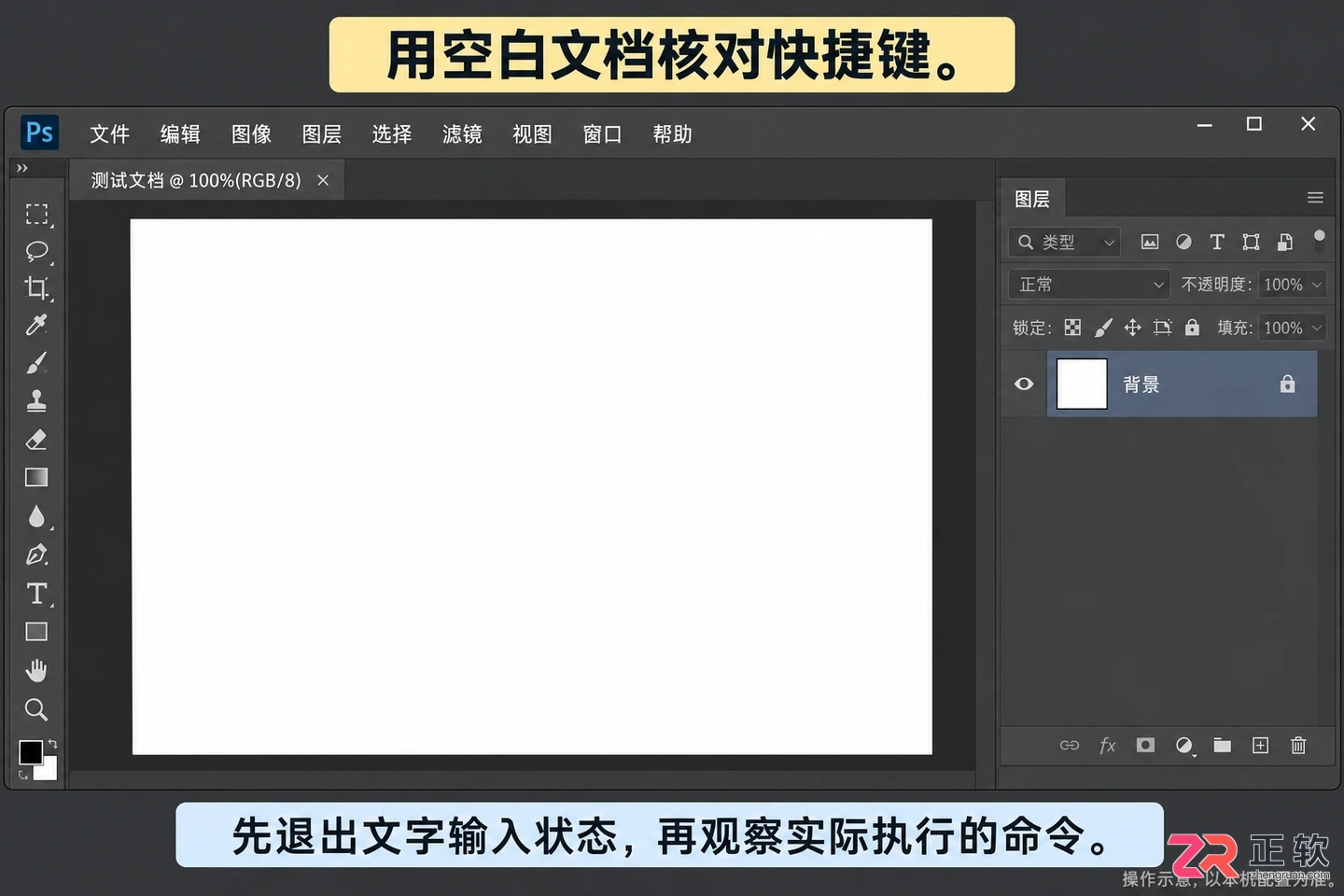
Task: Select the Type tool in toolbar
Action: 36,594
